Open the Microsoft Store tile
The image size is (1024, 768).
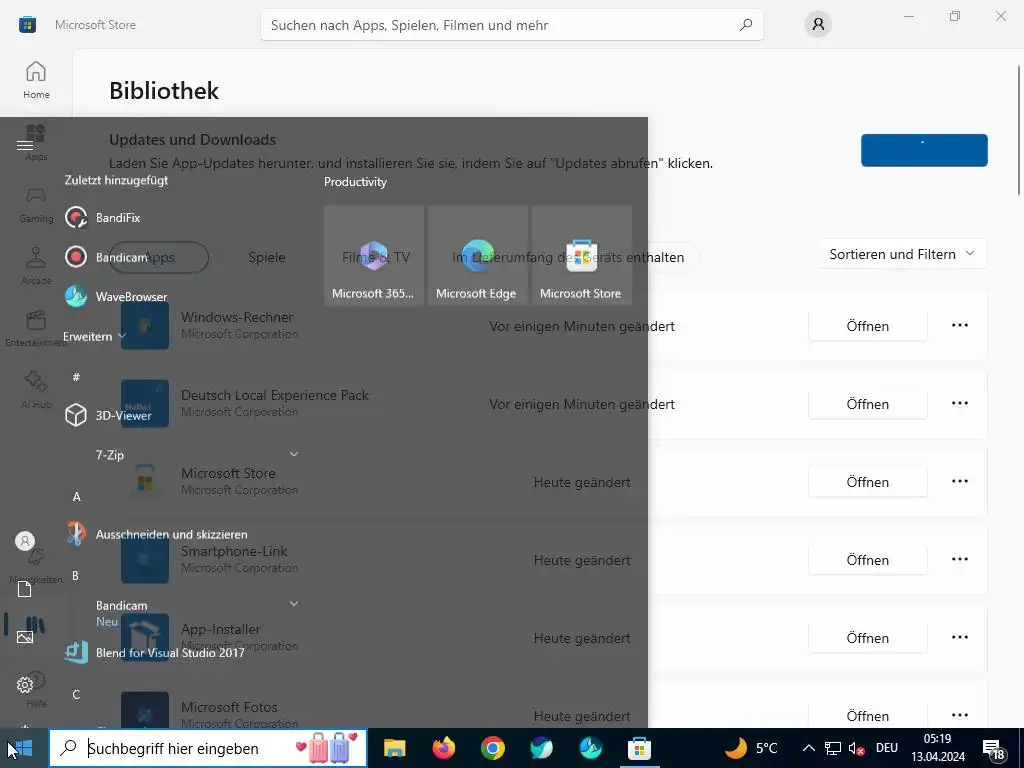click(581, 255)
